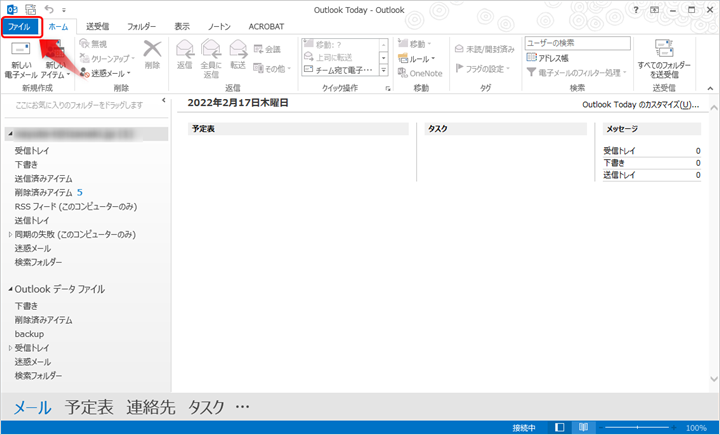
Task: Open the フォルダー ribbon tab
Action: [x=141, y=27]
